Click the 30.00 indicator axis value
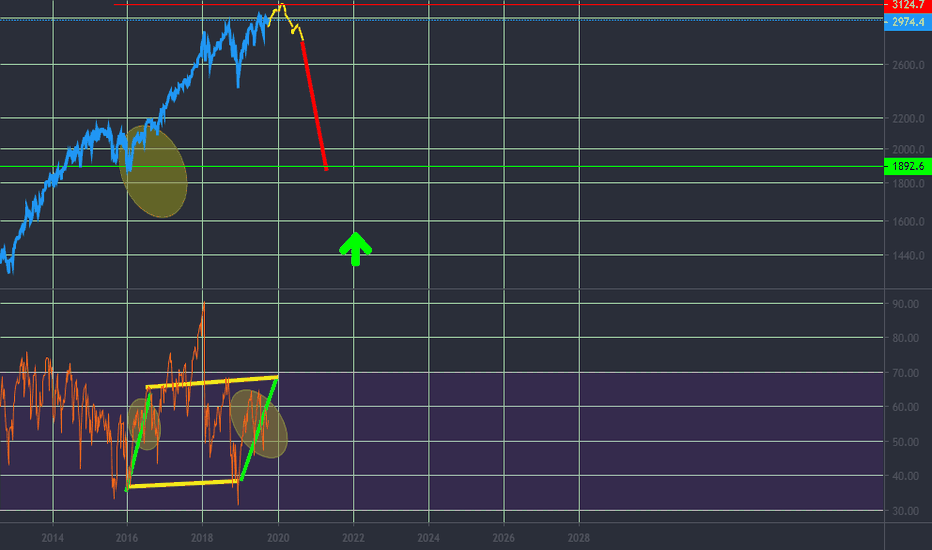 (x=905, y=511)
